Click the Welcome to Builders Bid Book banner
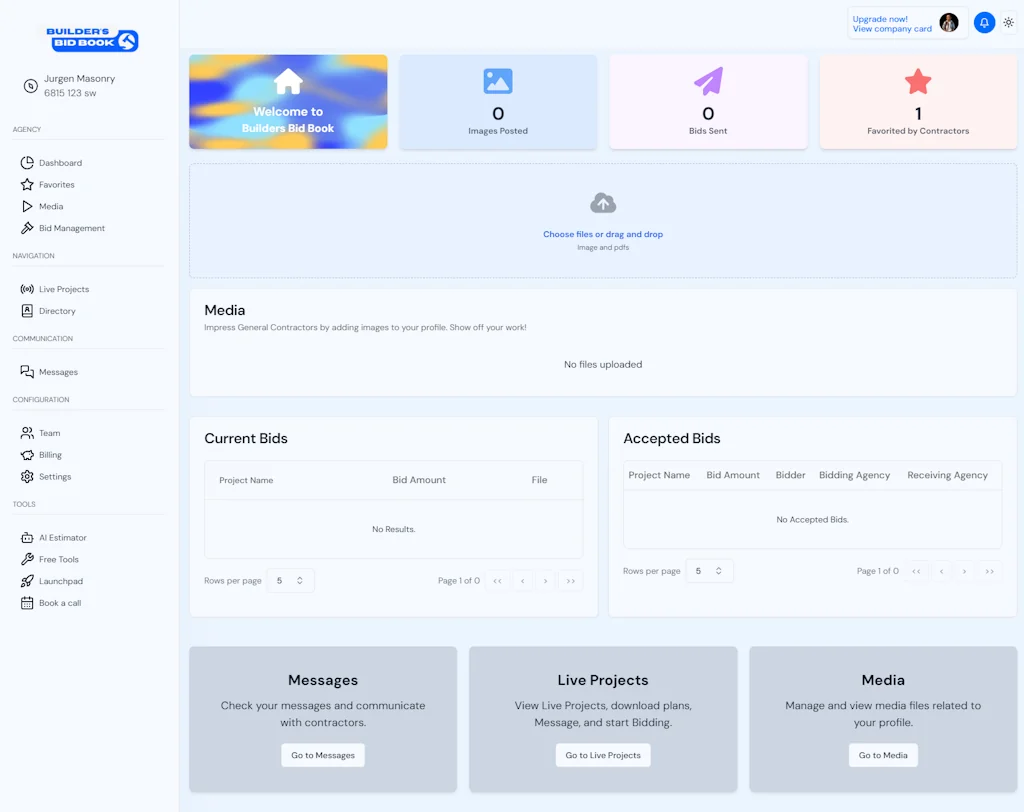The height and width of the screenshot is (812, 1024). [288, 102]
